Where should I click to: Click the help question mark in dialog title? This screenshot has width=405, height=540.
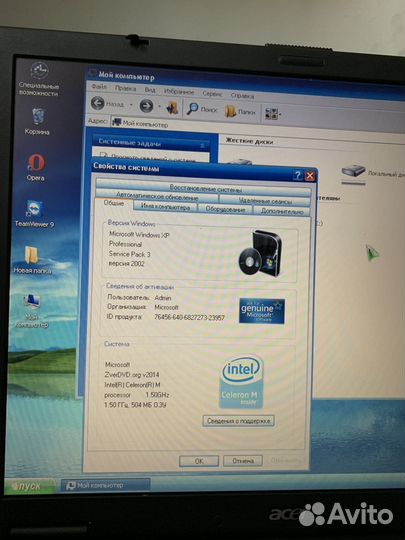(x=298, y=176)
